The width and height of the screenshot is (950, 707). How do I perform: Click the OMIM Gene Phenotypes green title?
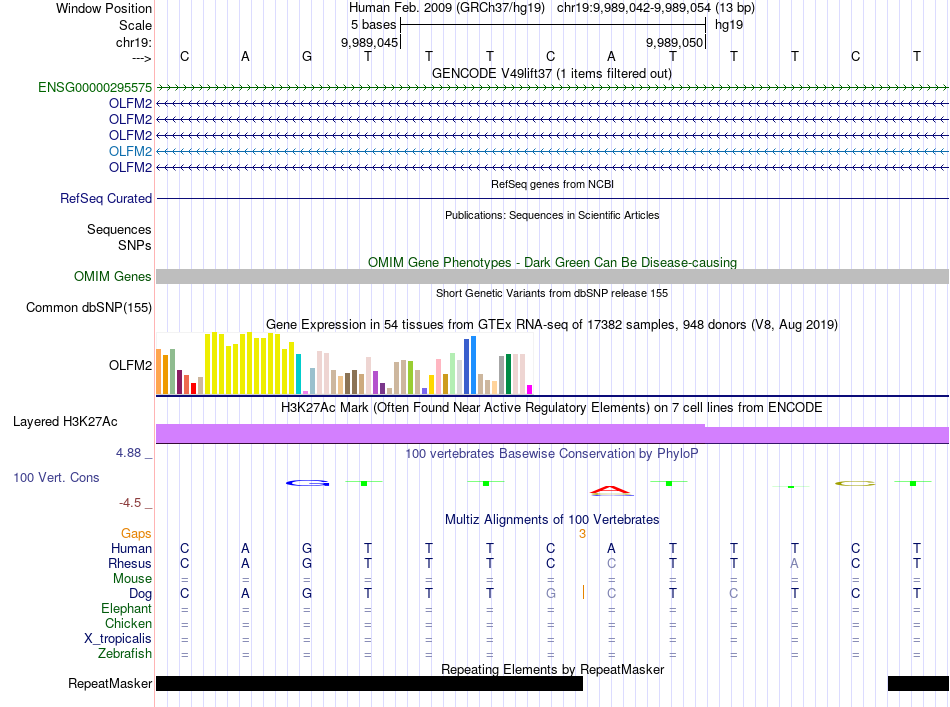(x=553, y=262)
